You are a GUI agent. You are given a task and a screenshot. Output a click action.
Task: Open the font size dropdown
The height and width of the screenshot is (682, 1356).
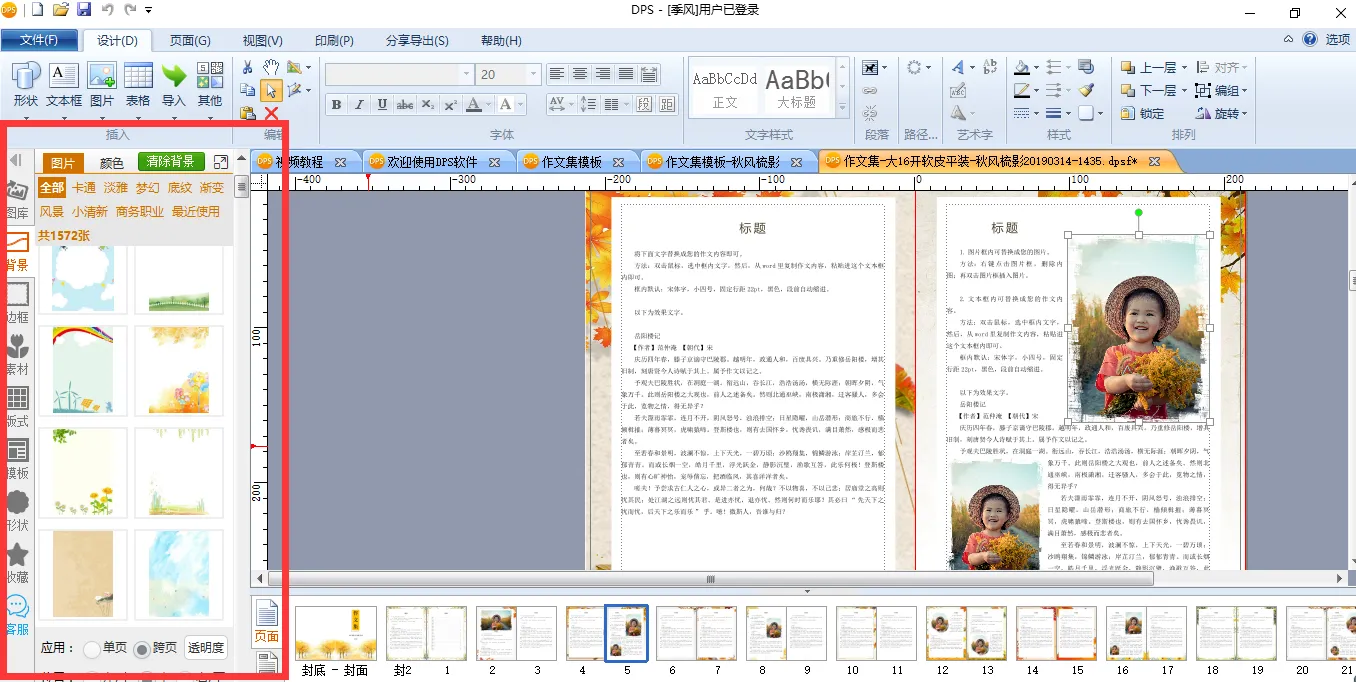532,75
